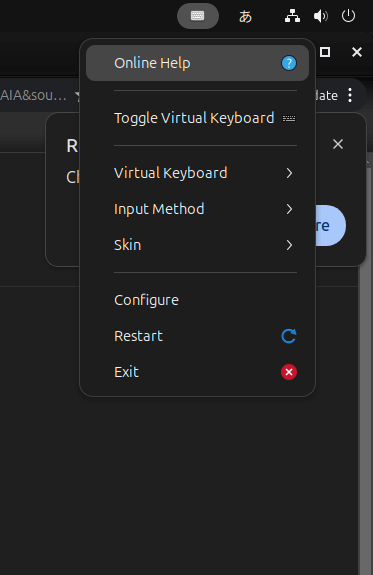Click the keyboard indicator in the top bar
373x575 pixels.
click(198, 16)
